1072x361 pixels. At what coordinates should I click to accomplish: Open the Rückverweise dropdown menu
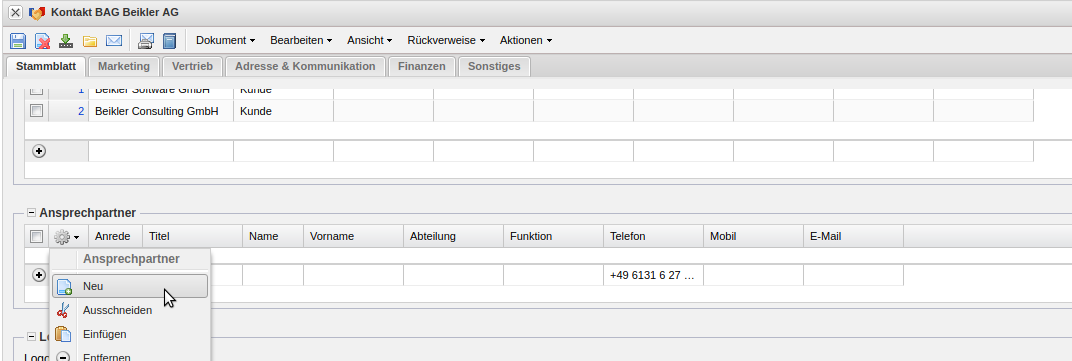pos(446,40)
